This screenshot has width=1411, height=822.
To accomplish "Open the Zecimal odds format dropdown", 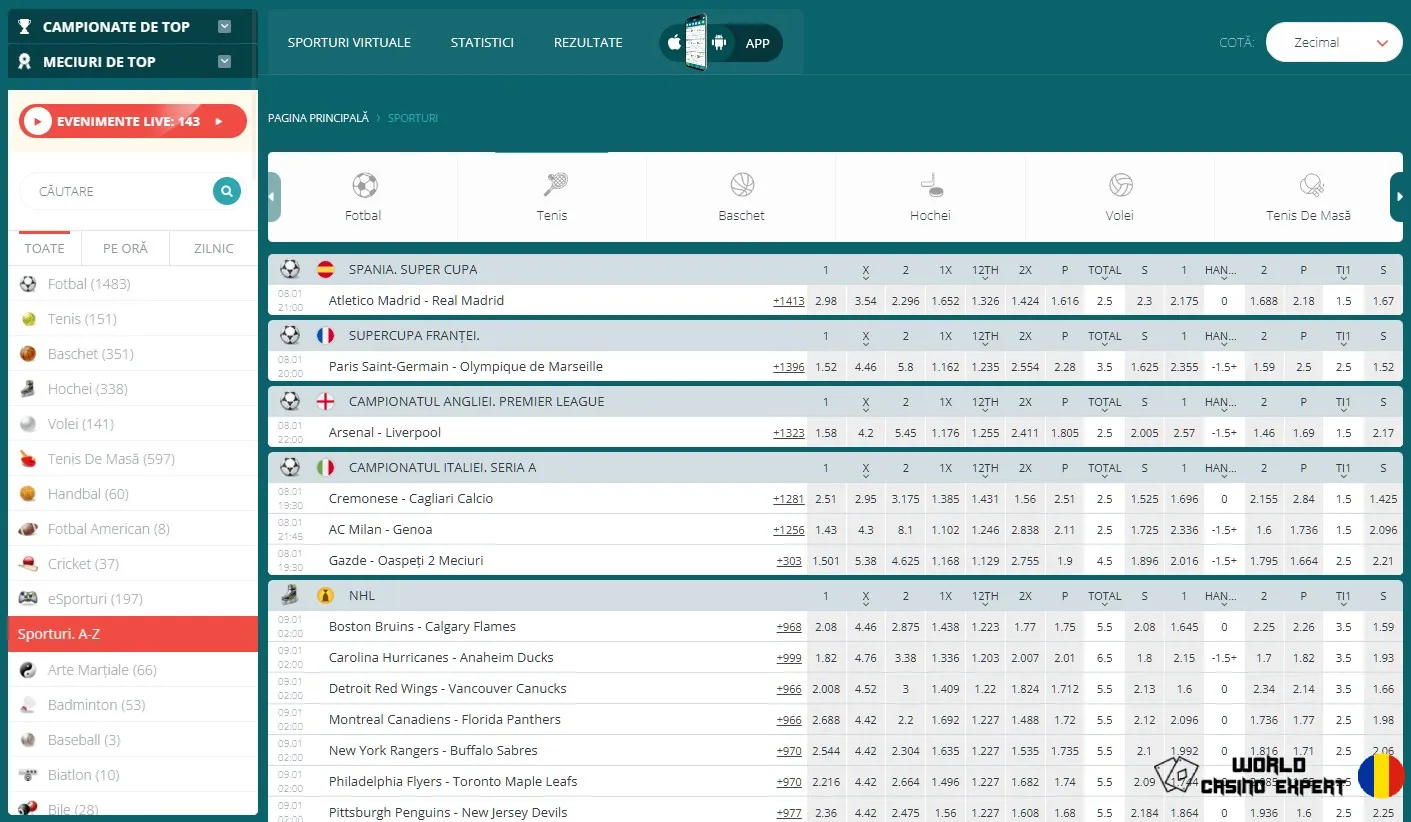I will point(1334,42).
